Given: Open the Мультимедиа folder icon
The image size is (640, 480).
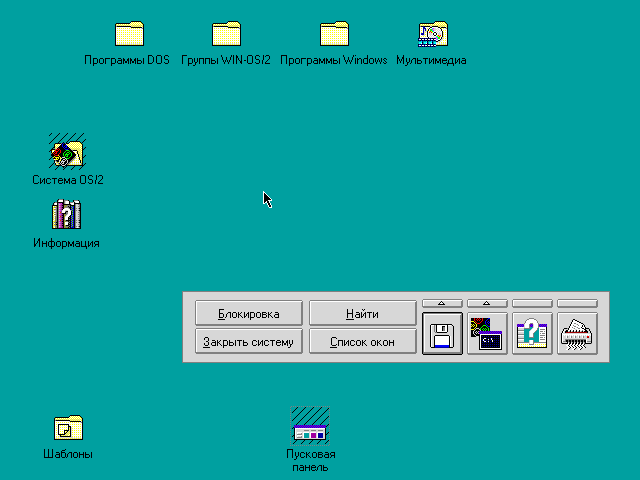Looking at the screenshot, I should 432,35.
